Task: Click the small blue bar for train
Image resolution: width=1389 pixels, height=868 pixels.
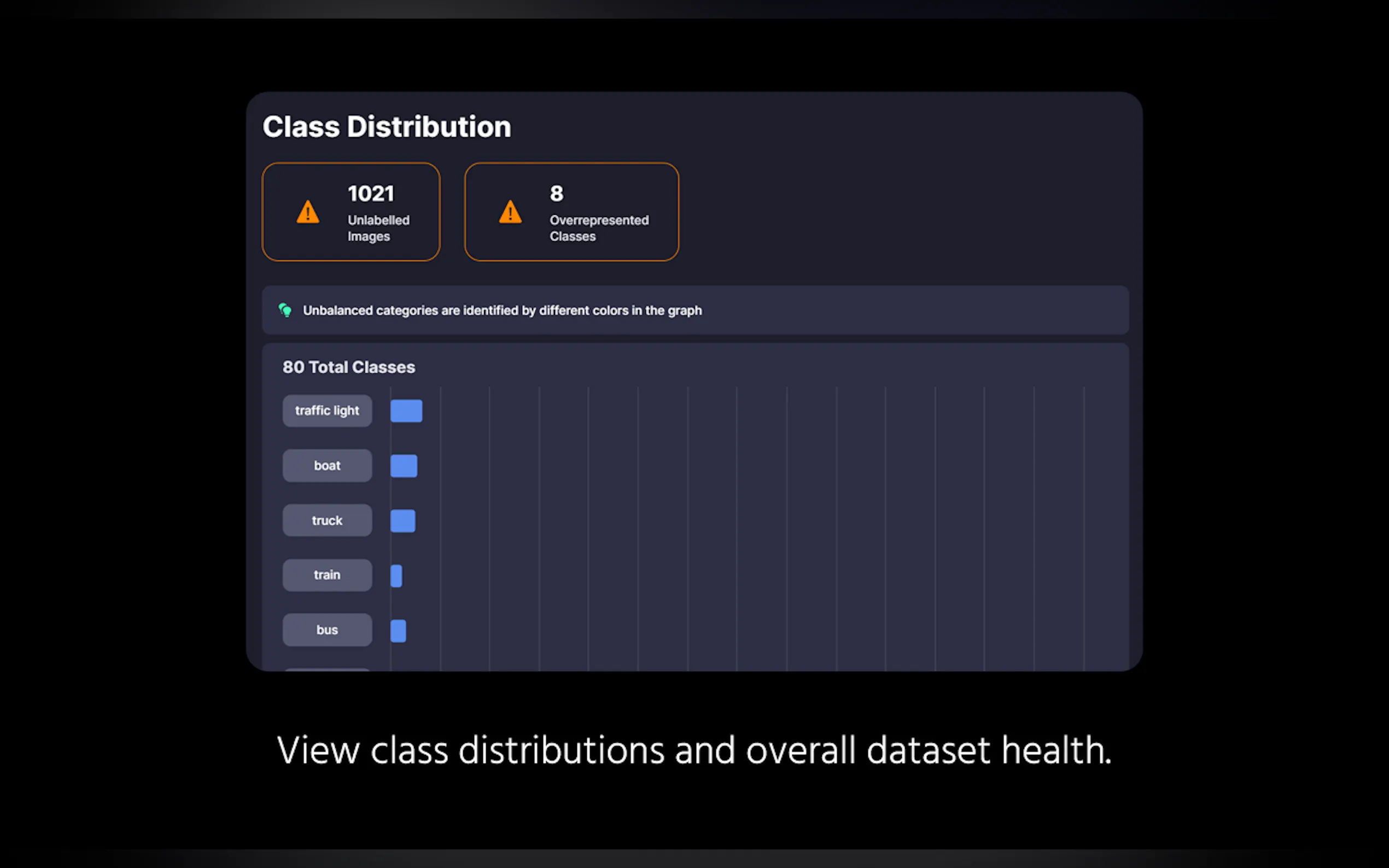Action: (396, 576)
